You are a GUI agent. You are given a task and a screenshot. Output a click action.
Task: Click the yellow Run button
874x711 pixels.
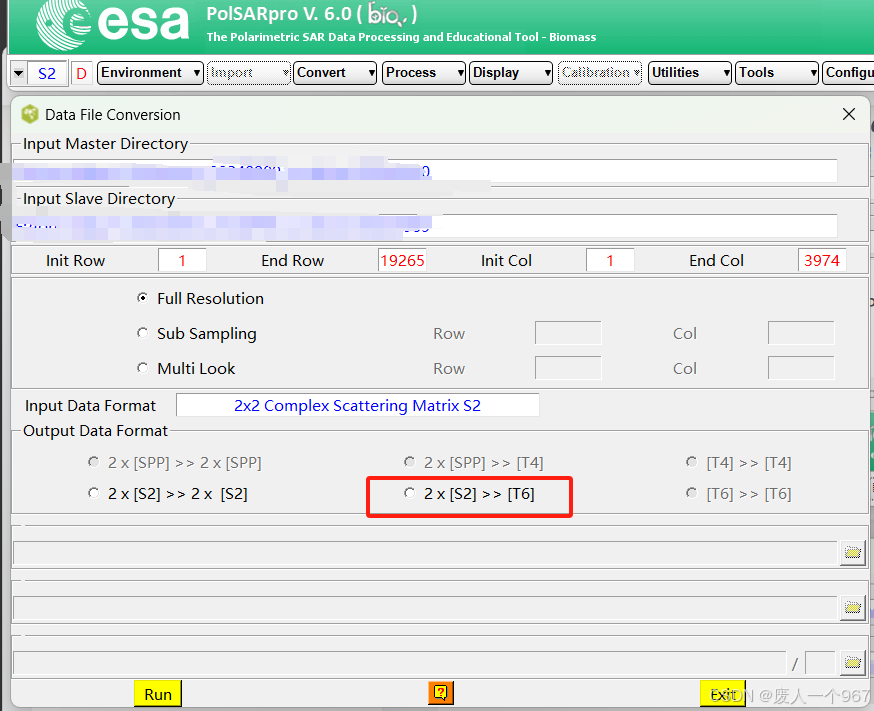(158, 694)
